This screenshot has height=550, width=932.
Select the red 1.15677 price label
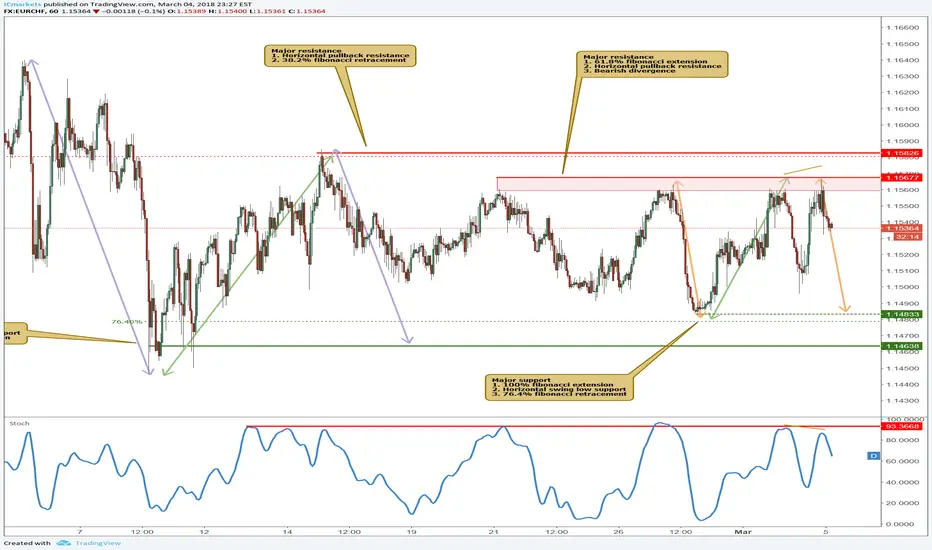[x=902, y=177]
